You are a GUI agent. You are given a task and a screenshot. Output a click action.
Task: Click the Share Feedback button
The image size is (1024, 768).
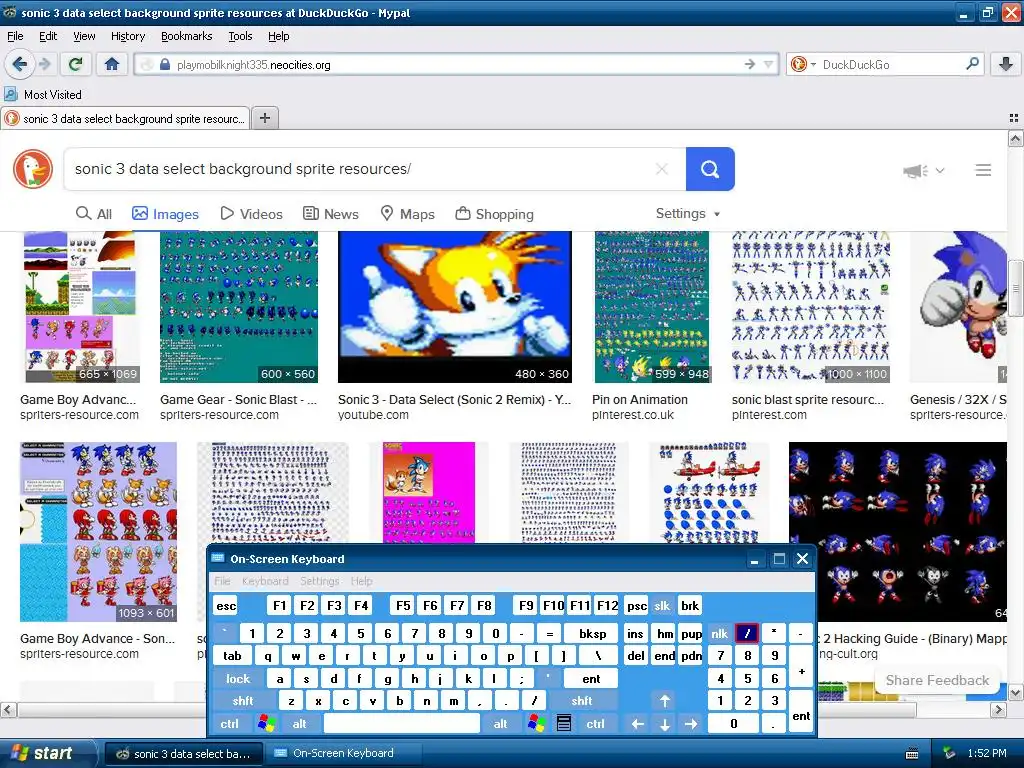pyautogui.click(x=937, y=680)
